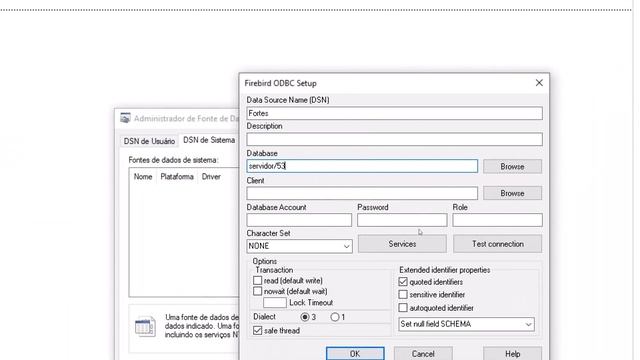640x360 pixels.
Task: Focus the Password field
Action: point(402,220)
